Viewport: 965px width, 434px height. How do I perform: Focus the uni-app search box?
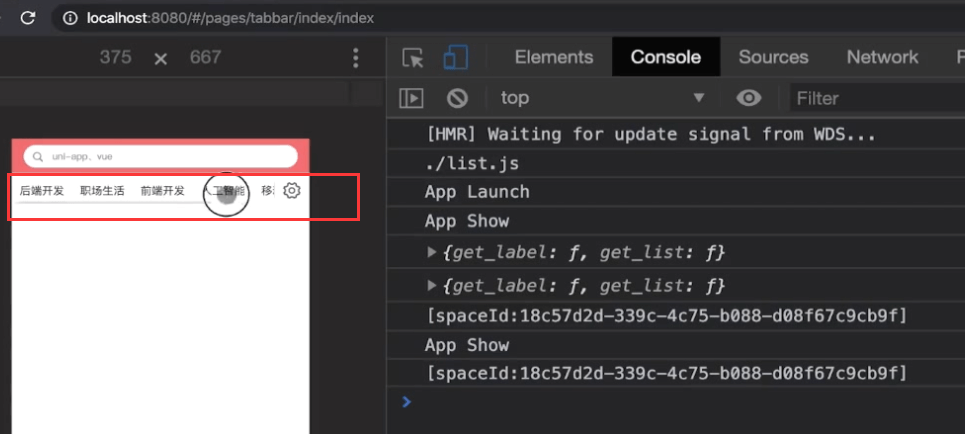point(161,156)
